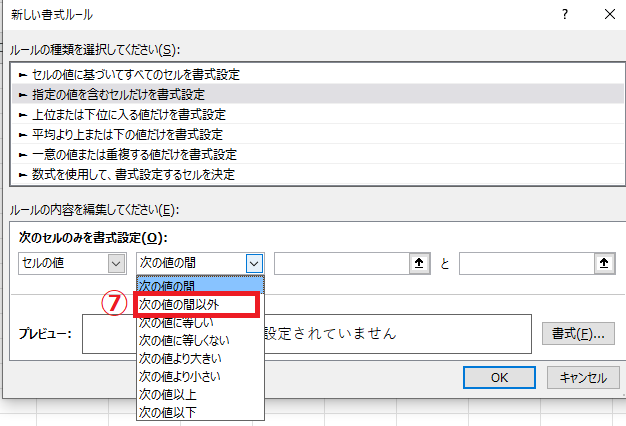Choose 次の値より大きい in the dropdown list
626x426 pixels.
click(x=200, y=358)
